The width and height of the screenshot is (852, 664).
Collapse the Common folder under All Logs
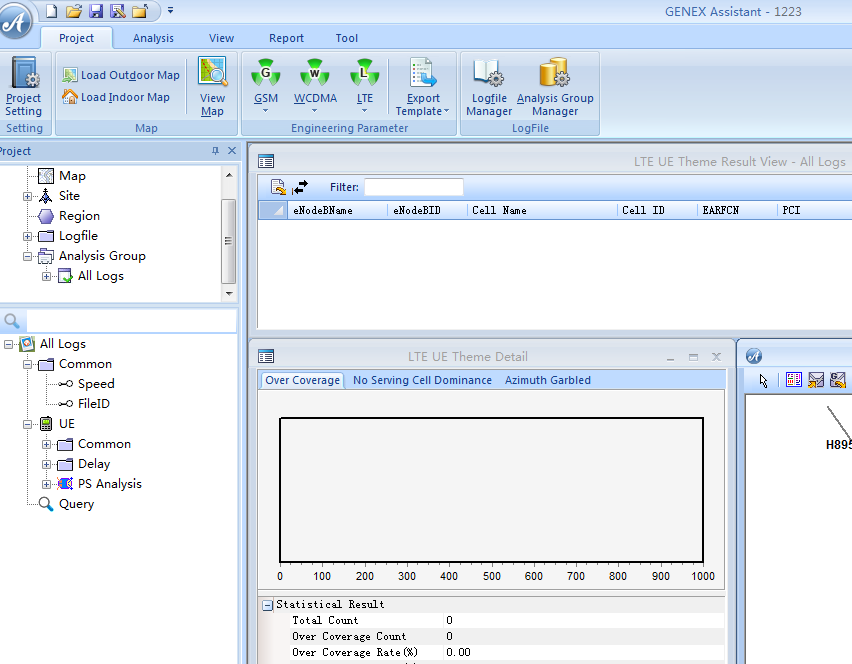[x=27, y=365]
